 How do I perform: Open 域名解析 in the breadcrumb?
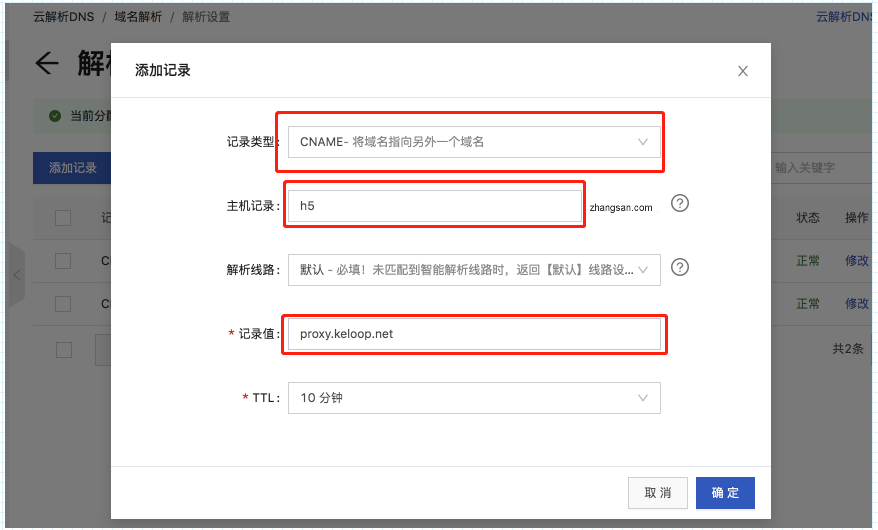pos(138,17)
